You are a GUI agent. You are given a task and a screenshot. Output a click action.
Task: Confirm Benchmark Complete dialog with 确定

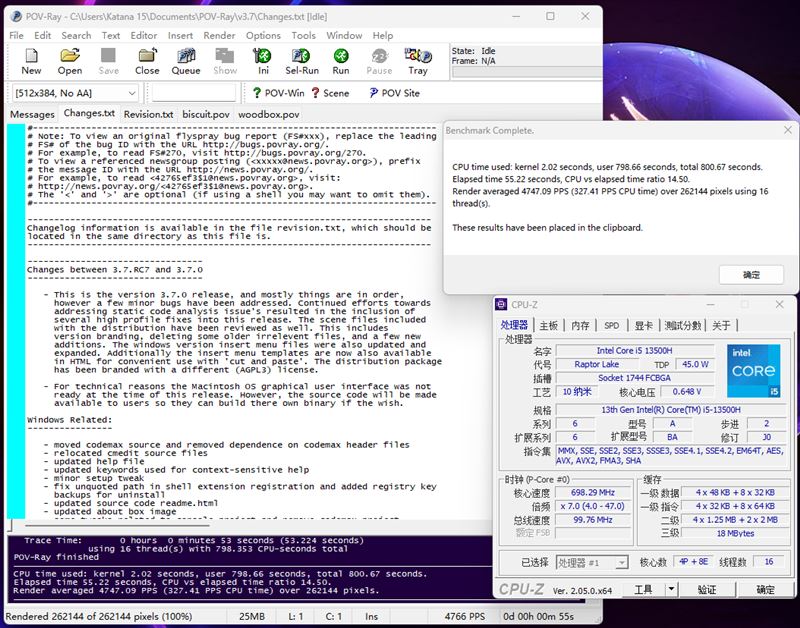[751, 275]
